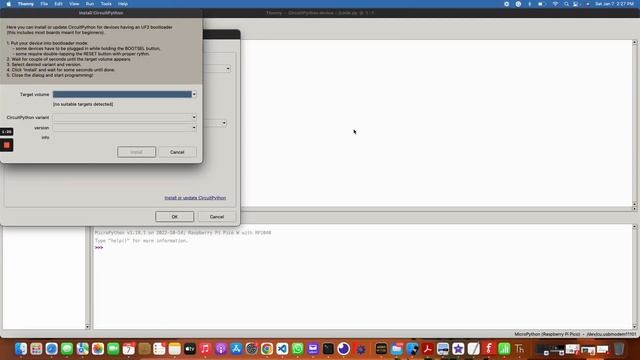Open FaceTime in the Dock

(x=113, y=349)
